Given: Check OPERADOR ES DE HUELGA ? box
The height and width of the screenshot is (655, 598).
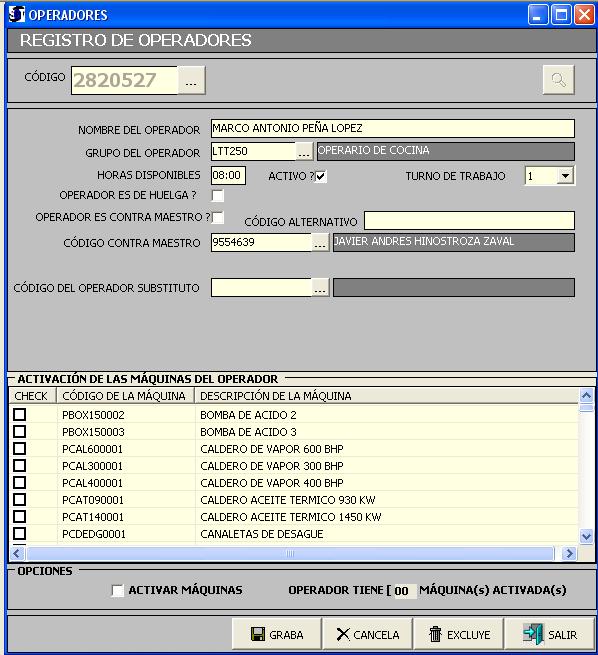Looking at the screenshot, I should point(218,195).
